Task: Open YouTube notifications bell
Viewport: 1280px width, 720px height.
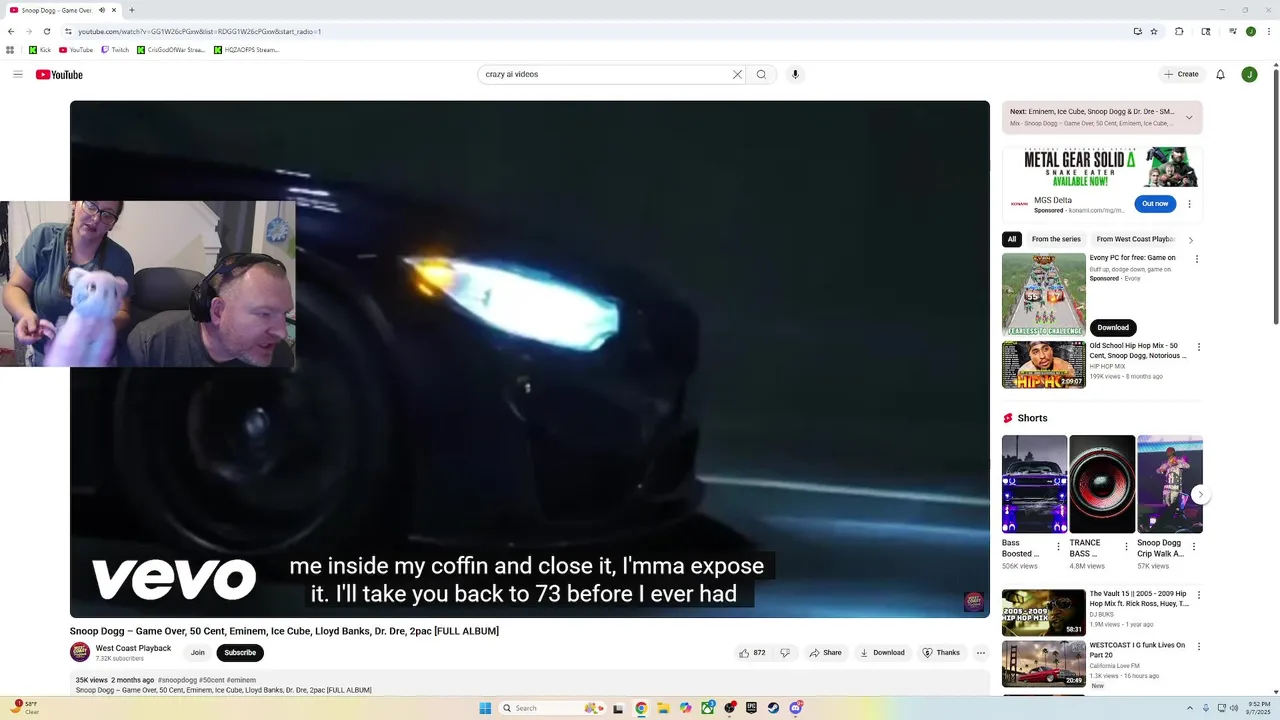Action: [x=1220, y=74]
